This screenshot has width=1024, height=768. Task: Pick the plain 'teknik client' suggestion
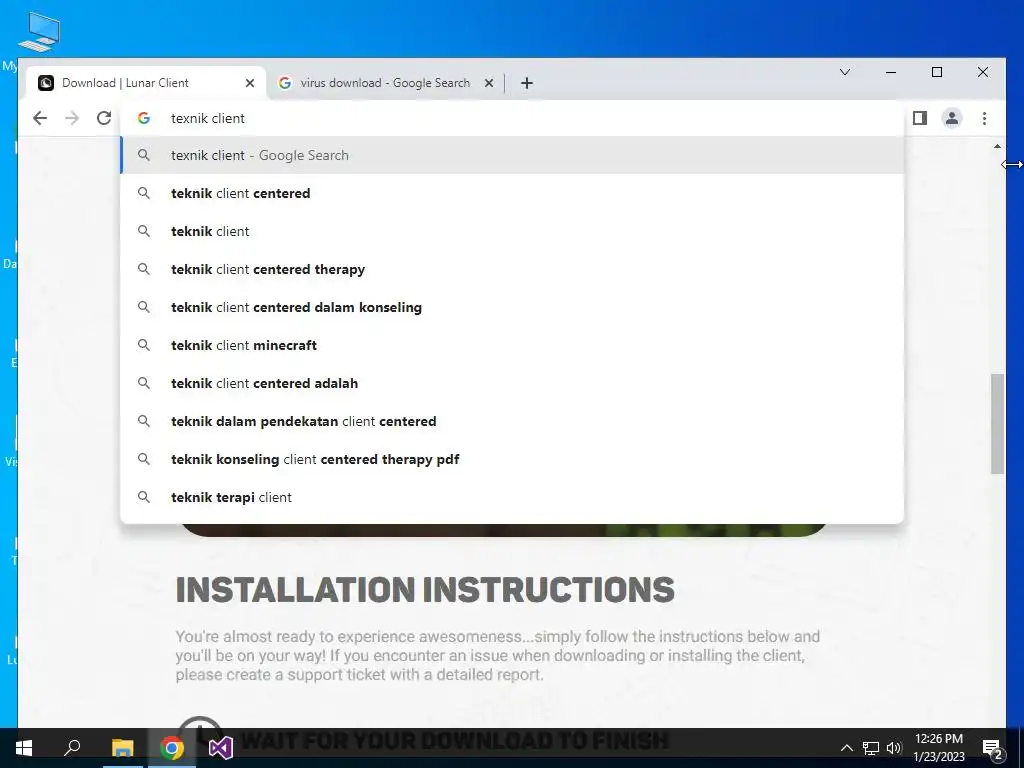pos(512,231)
